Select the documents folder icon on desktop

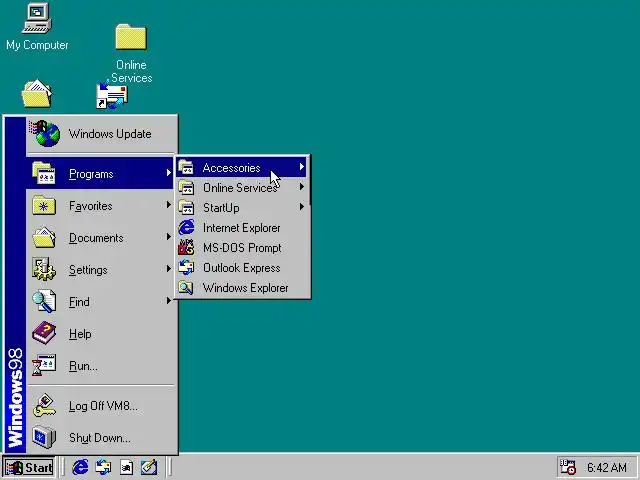click(x=37, y=94)
